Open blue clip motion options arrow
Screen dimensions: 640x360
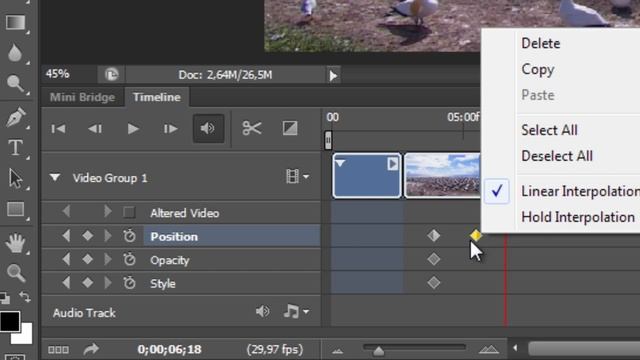(393, 164)
